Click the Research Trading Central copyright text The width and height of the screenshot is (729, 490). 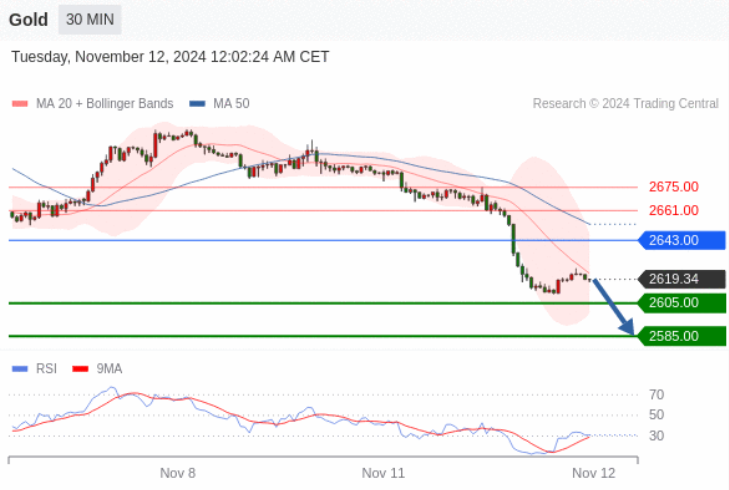point(625,103)
